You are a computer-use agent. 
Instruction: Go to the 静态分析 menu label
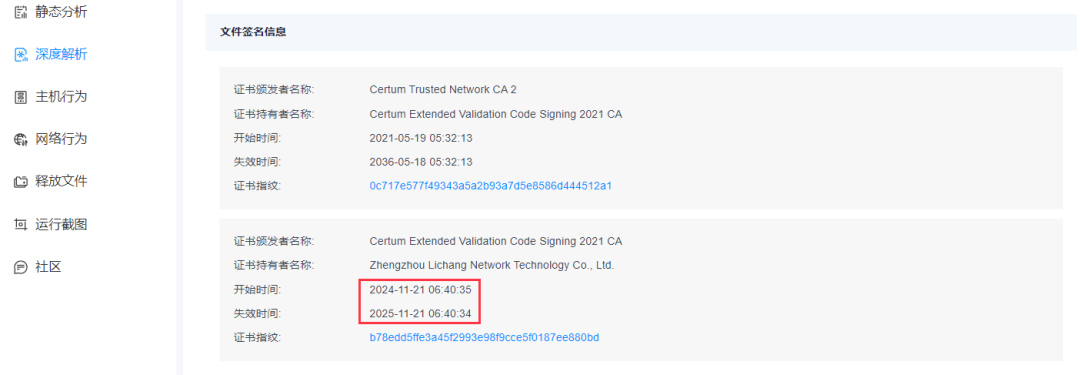[x=61, y=12]
